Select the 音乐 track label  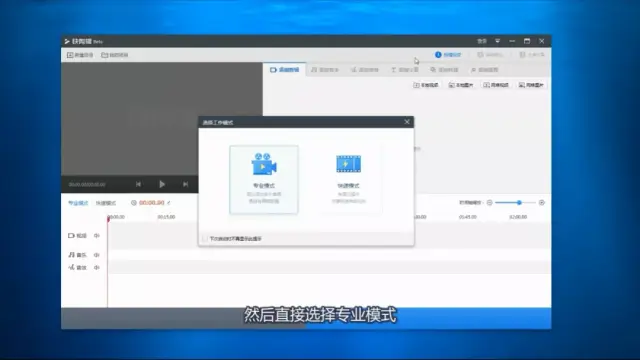pos(78,255)
